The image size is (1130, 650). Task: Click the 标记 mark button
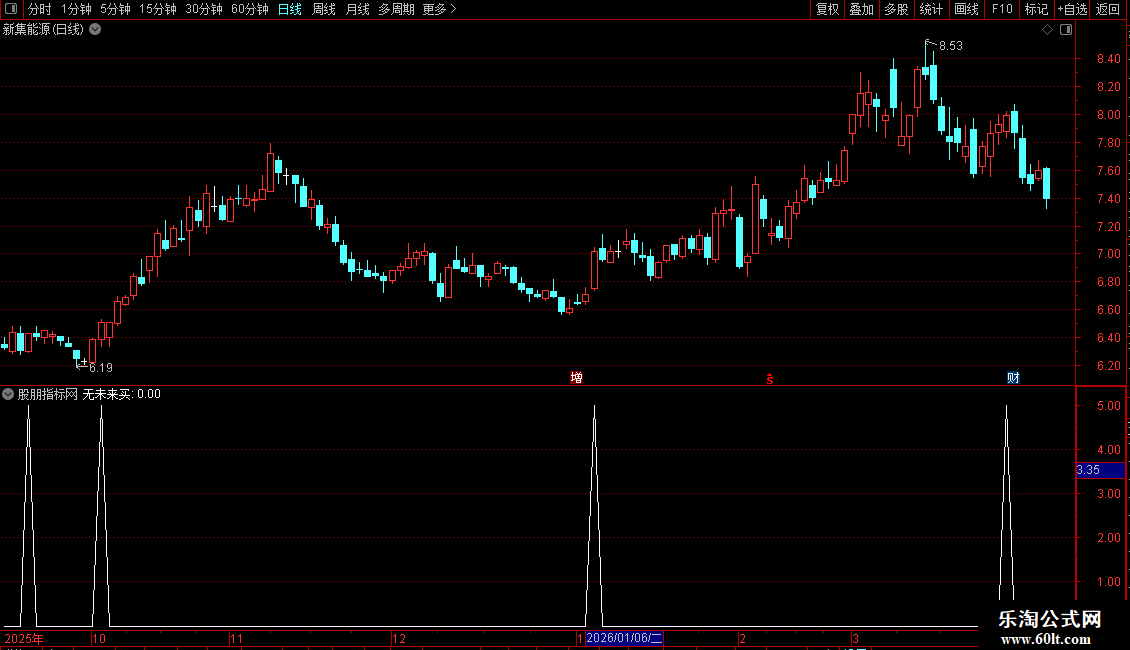click(1036, 9)
